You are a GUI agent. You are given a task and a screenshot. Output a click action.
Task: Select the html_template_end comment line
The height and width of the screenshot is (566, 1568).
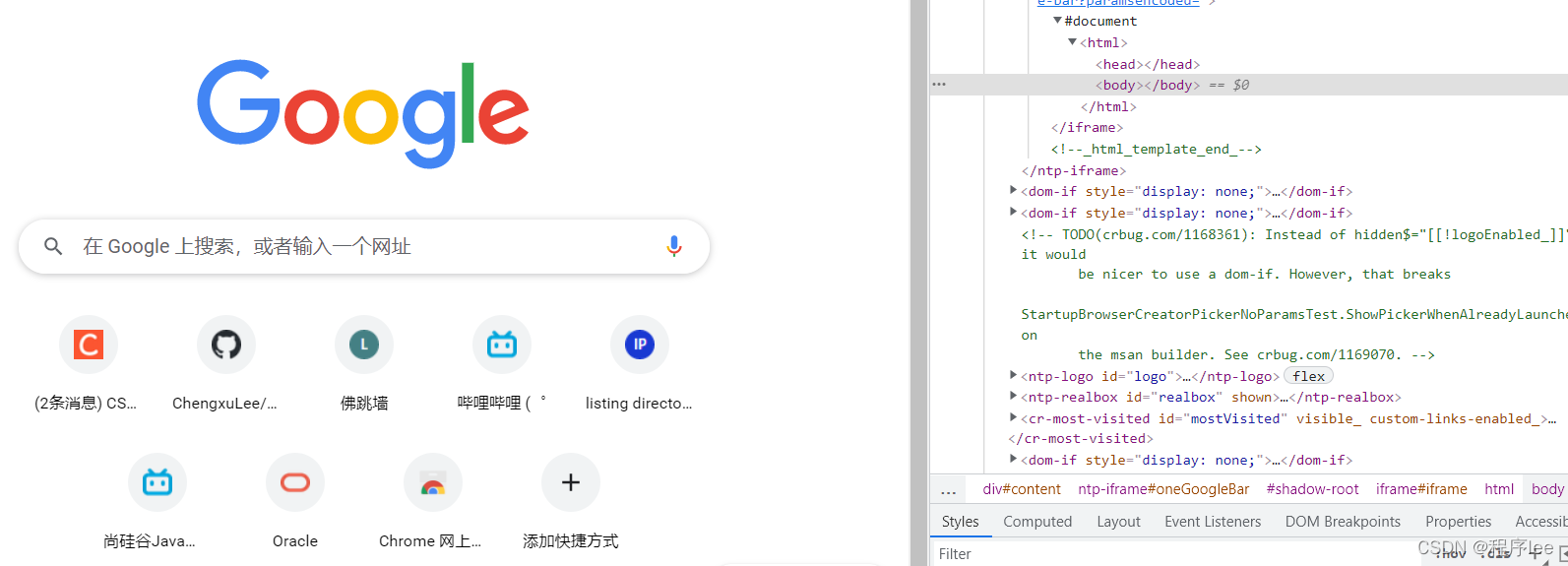click(1156, 150)
